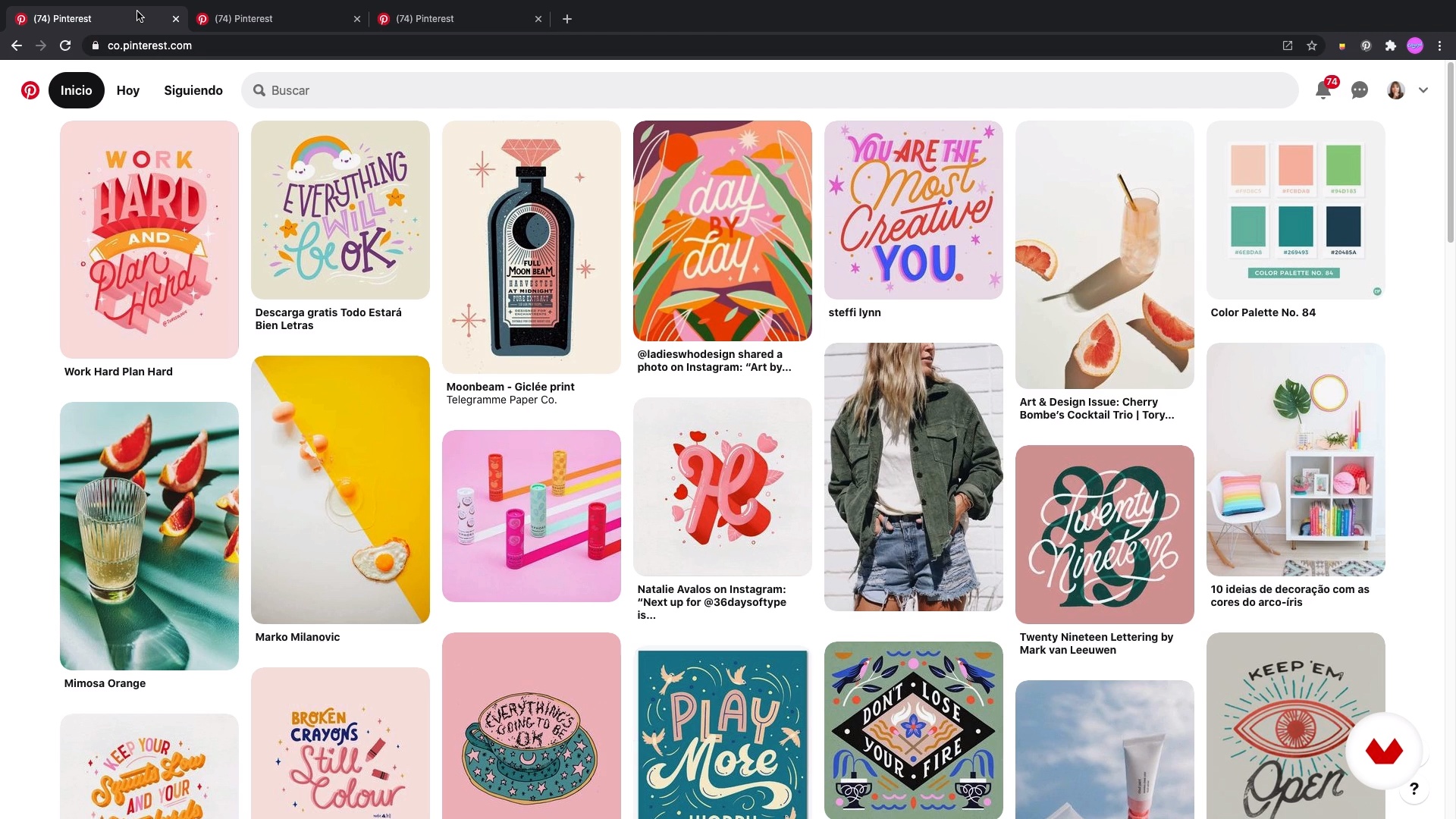The height and width of the screenshot is (819, 1456).
Task: Open the messages chat bubble icon
Action: click(1359, 90)
